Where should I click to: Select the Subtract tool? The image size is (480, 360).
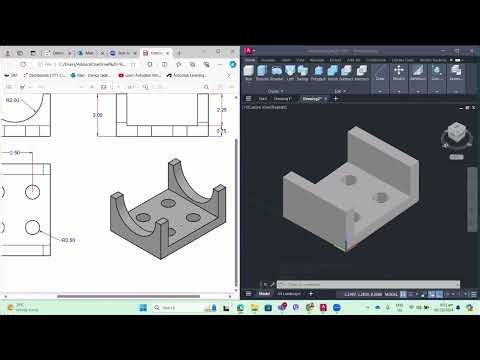click(x=346, y=73)
